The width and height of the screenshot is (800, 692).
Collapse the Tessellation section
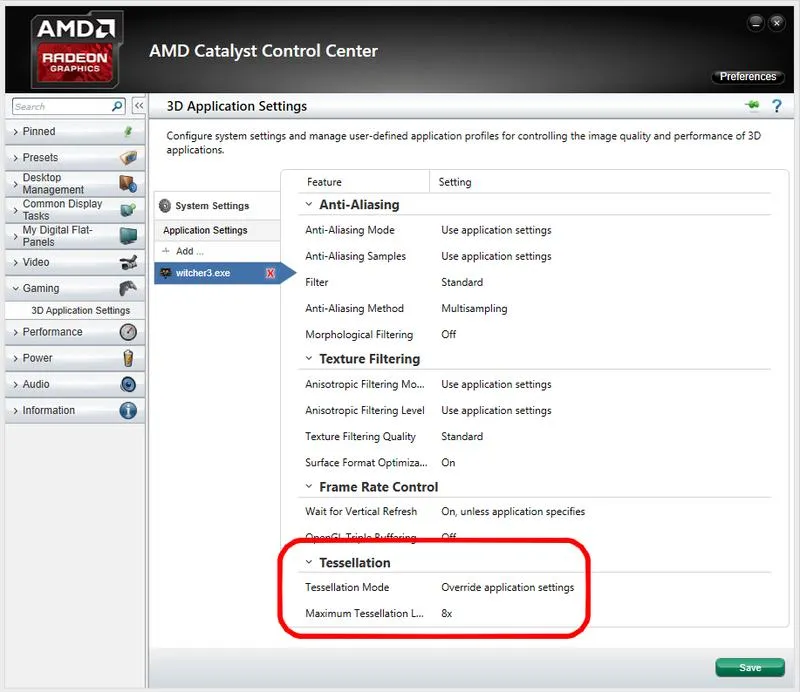click(308, 562)
